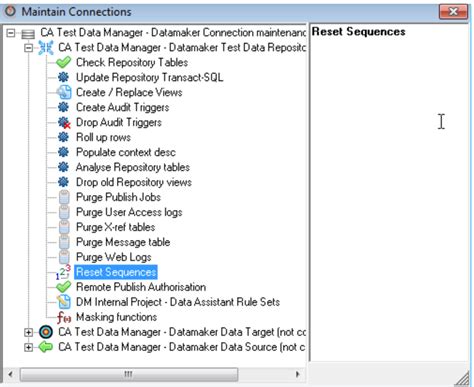
Task: Collapse the Datamaker Test Data Repository node
Action: coord(29,48)
